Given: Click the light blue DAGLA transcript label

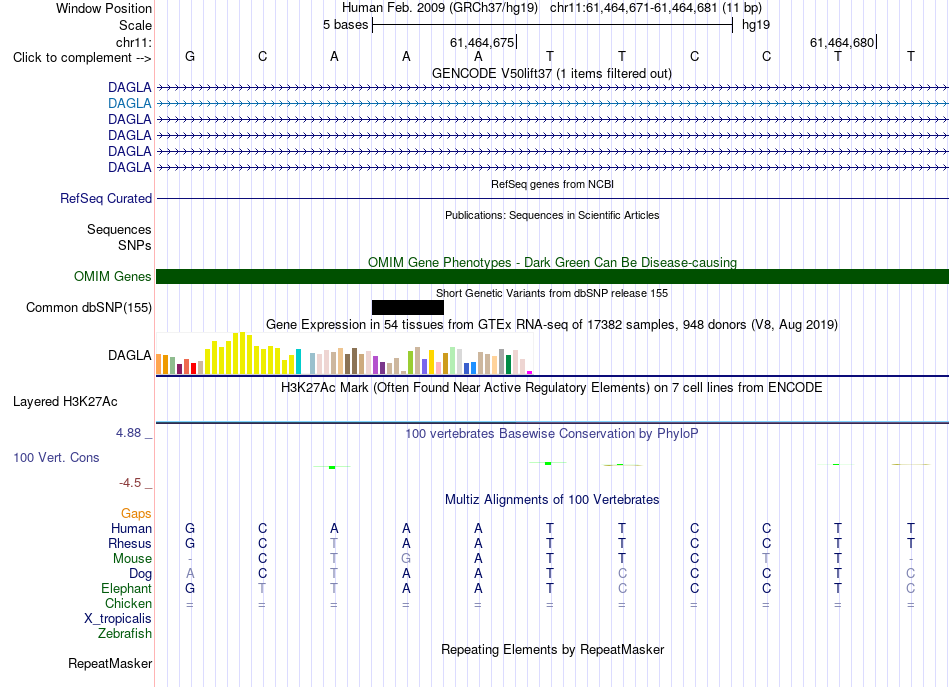Looking at the screenshot, I should click(130, 104).
